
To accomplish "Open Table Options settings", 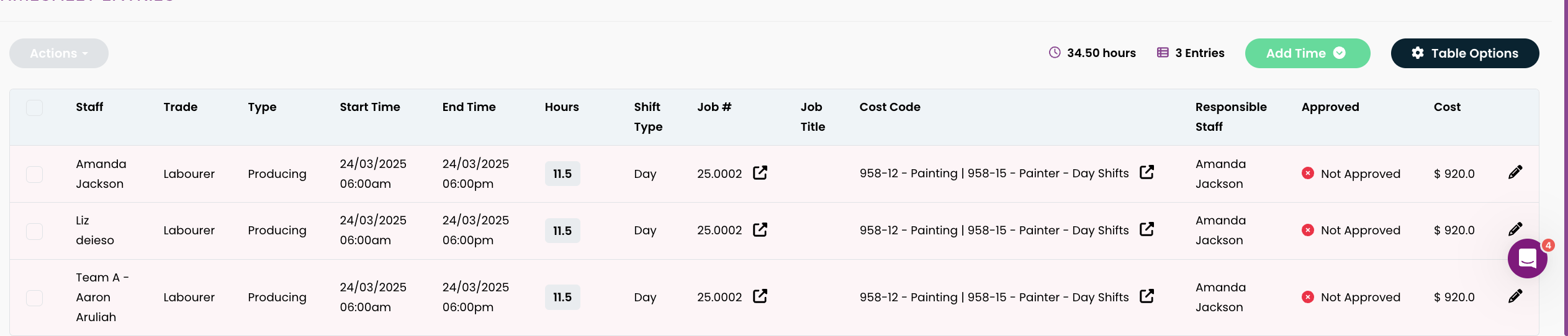I will pyautogui.click(x=1464, y=53).
